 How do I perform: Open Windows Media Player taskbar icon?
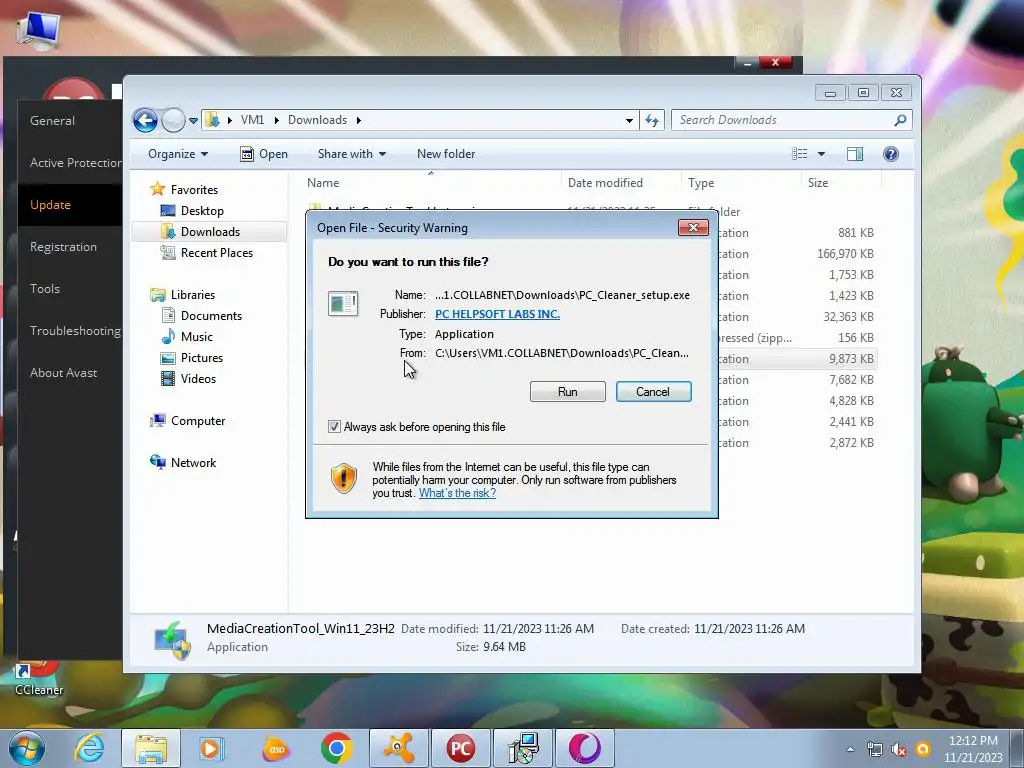point(210,748)
